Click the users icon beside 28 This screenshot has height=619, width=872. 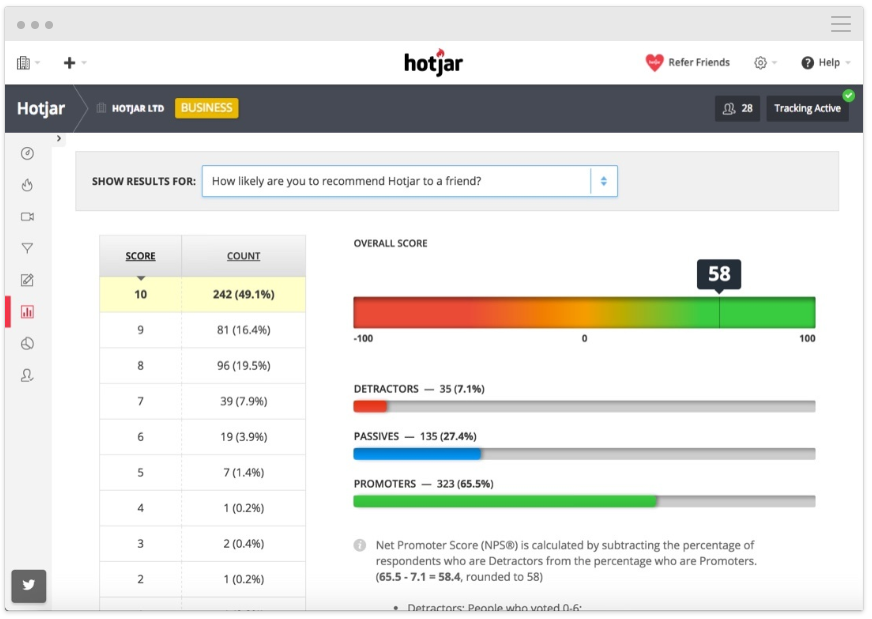(729, 108)
